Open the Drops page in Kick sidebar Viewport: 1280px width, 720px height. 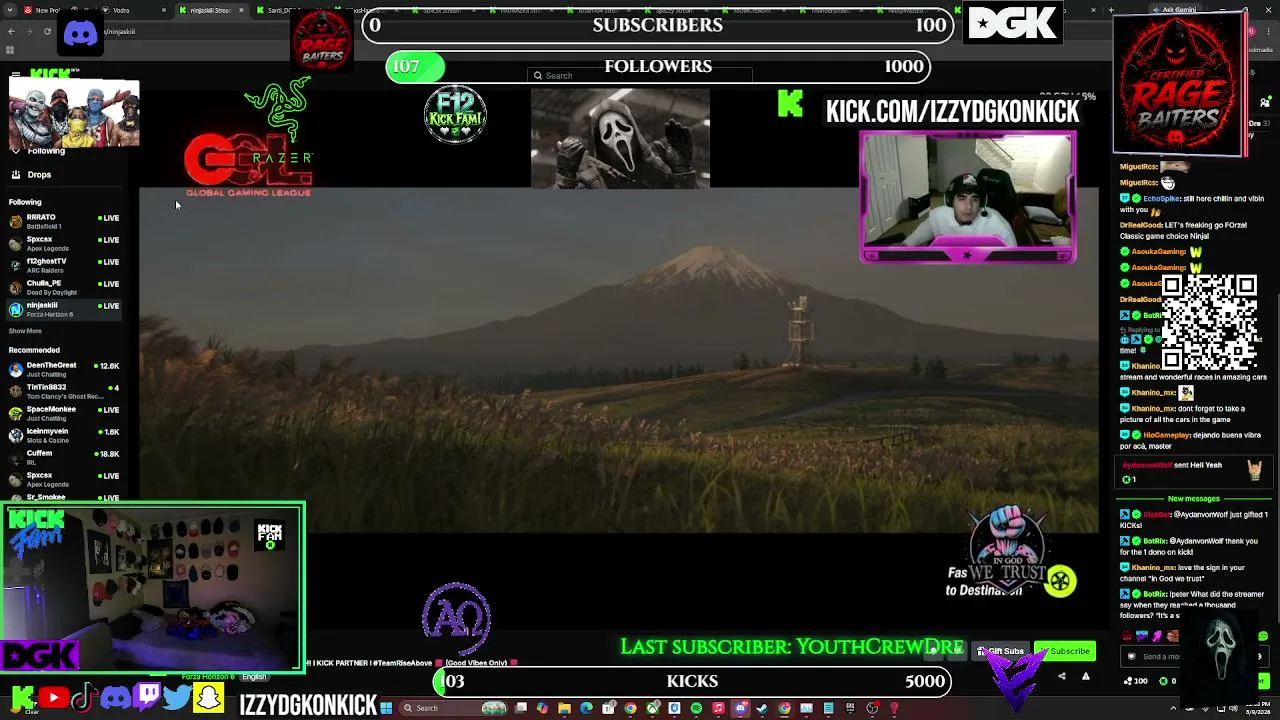click(39, 175)
